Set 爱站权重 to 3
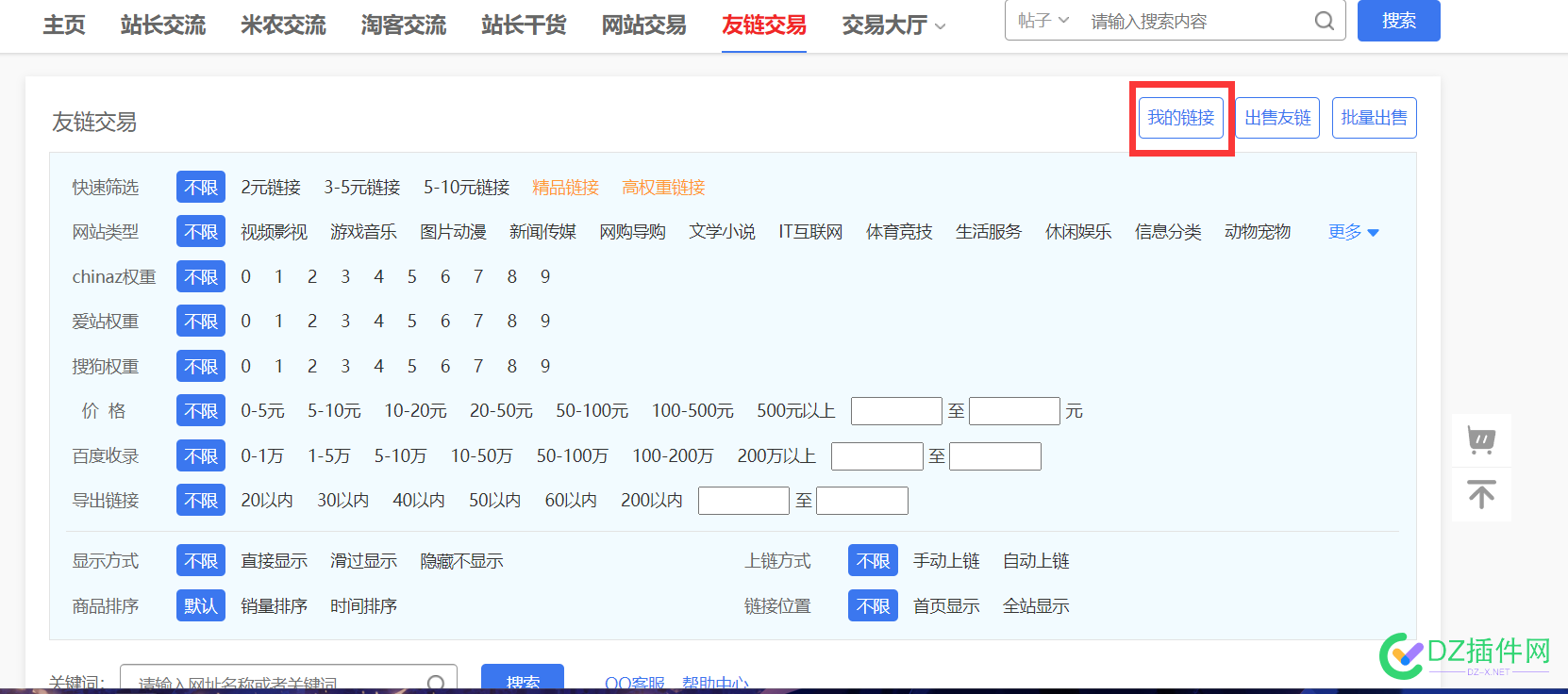The image size is (1568, 694). point(345,322)
